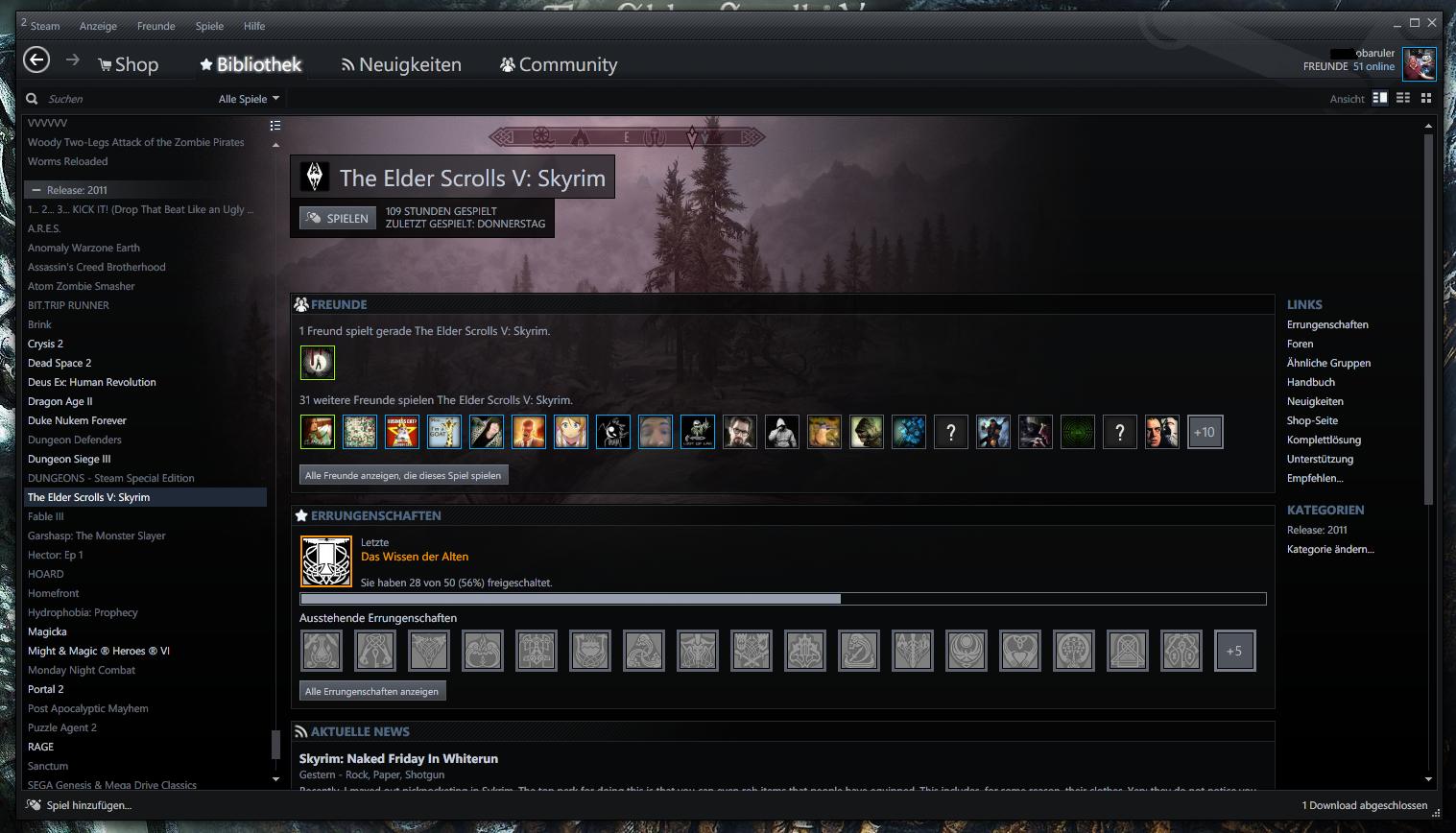Open the "I'm a GOAT" giraffe friend avatar

(x=444, y=432)
